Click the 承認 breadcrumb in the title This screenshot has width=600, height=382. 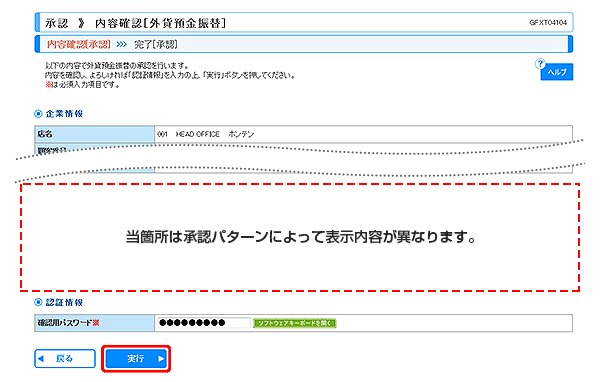point(56,23)
